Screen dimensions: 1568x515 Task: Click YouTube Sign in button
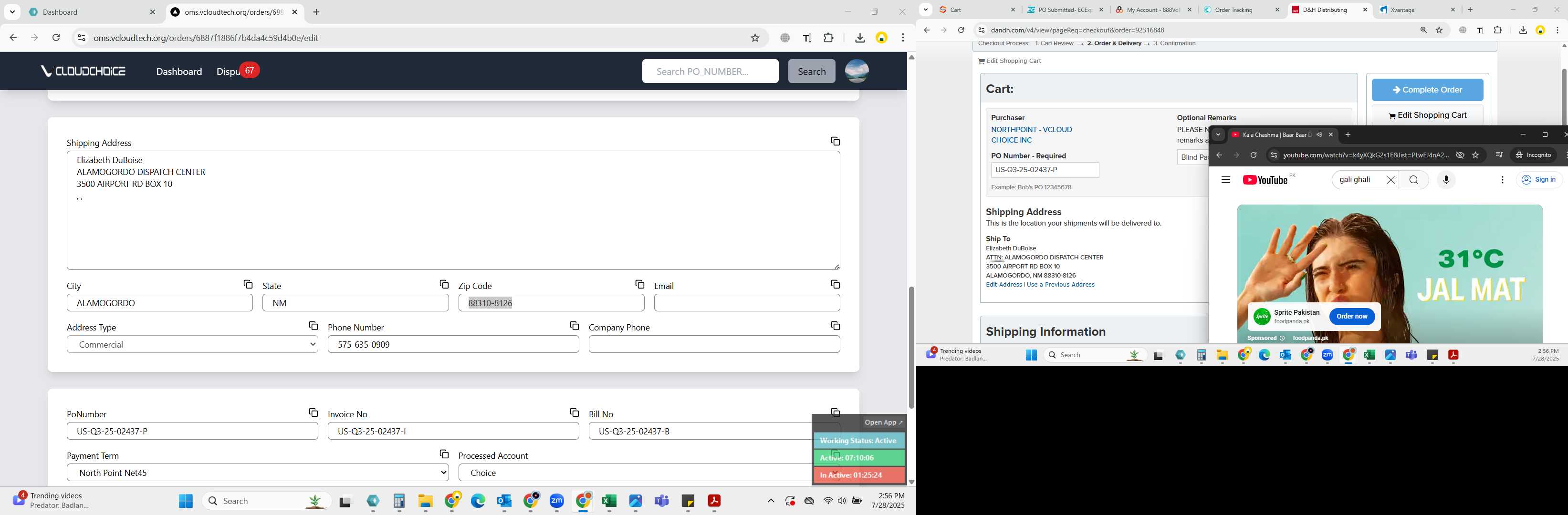click(x=1539, y=180)
